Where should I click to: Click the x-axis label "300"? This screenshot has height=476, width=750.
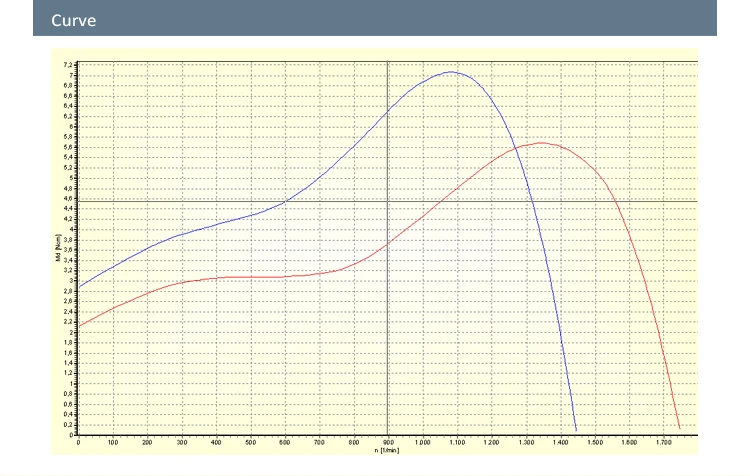click(x=182, y=443)
